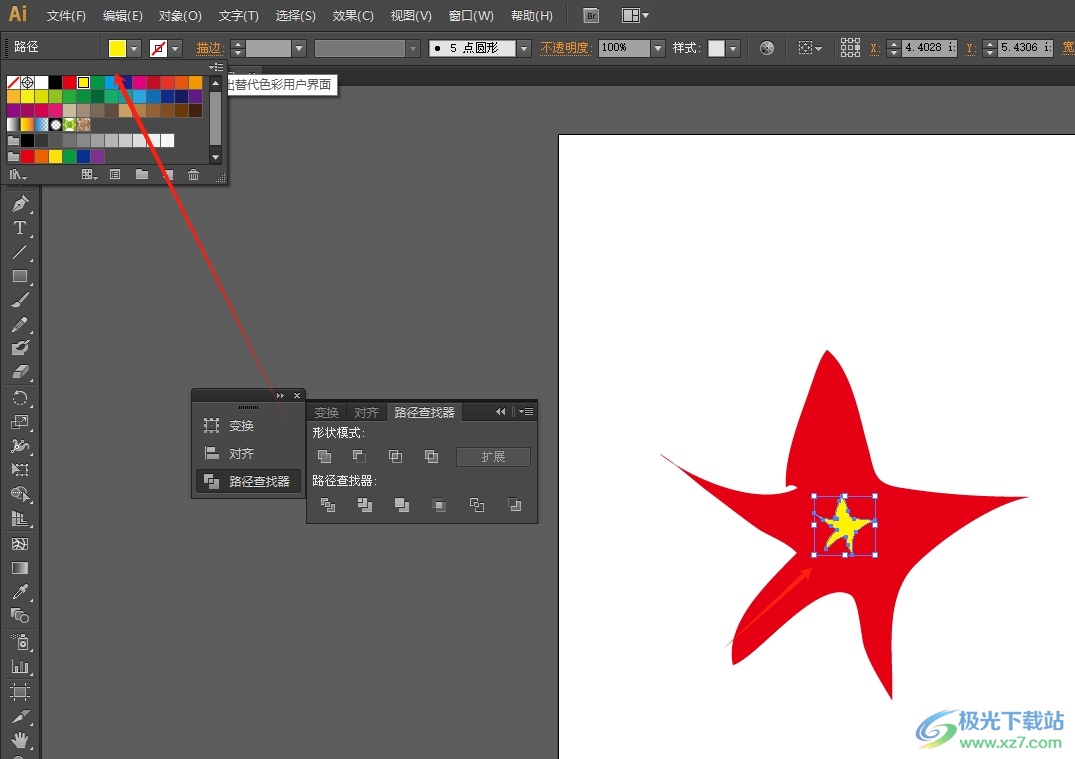Open the stroke color dropdown arrow

coord(176,49)
